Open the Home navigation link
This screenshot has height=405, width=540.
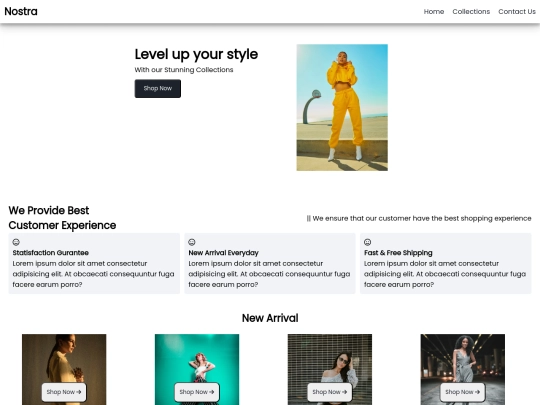tap(434, 12)
